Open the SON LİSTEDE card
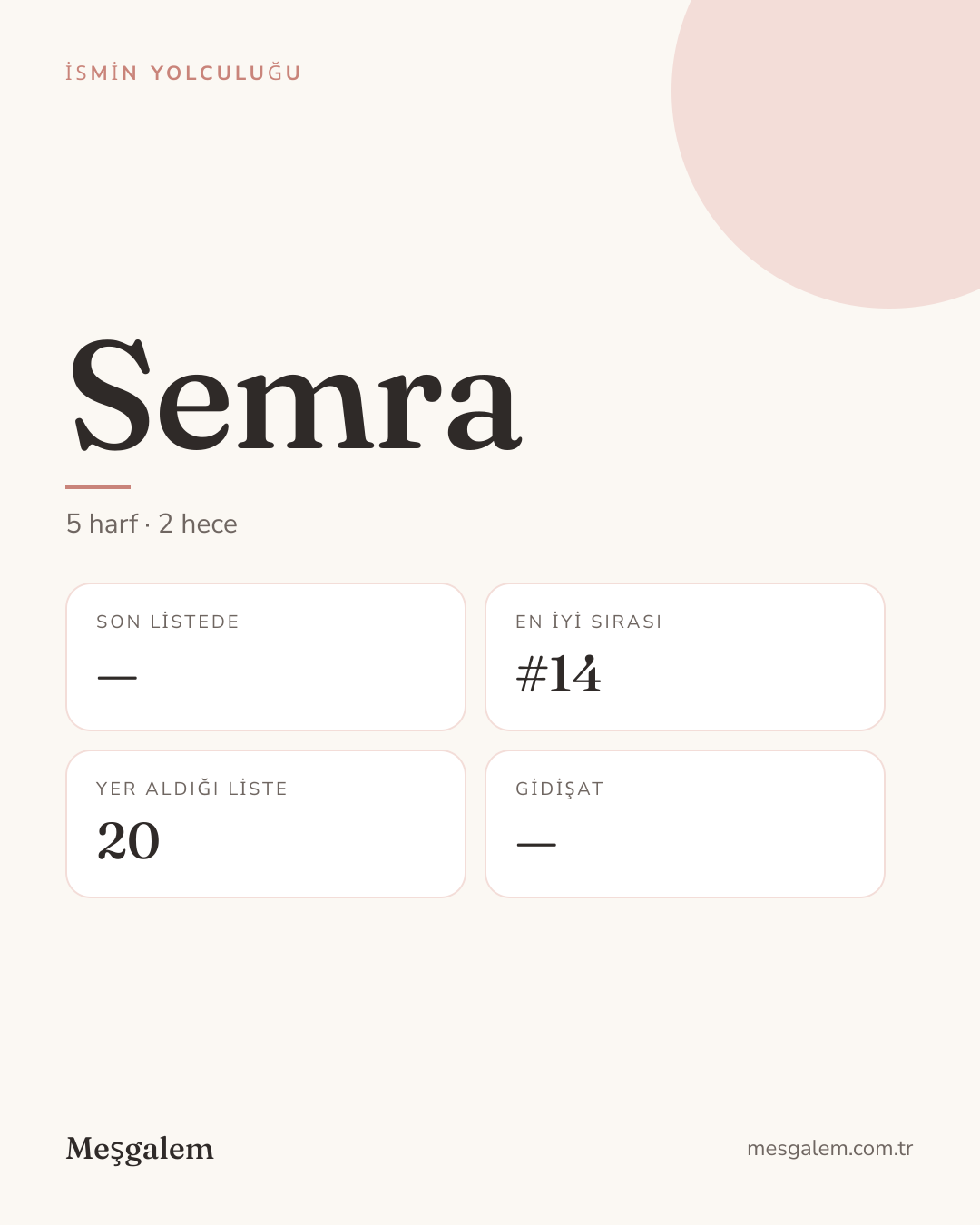The width and height of the screenshot is (980, 1225). 266,657
